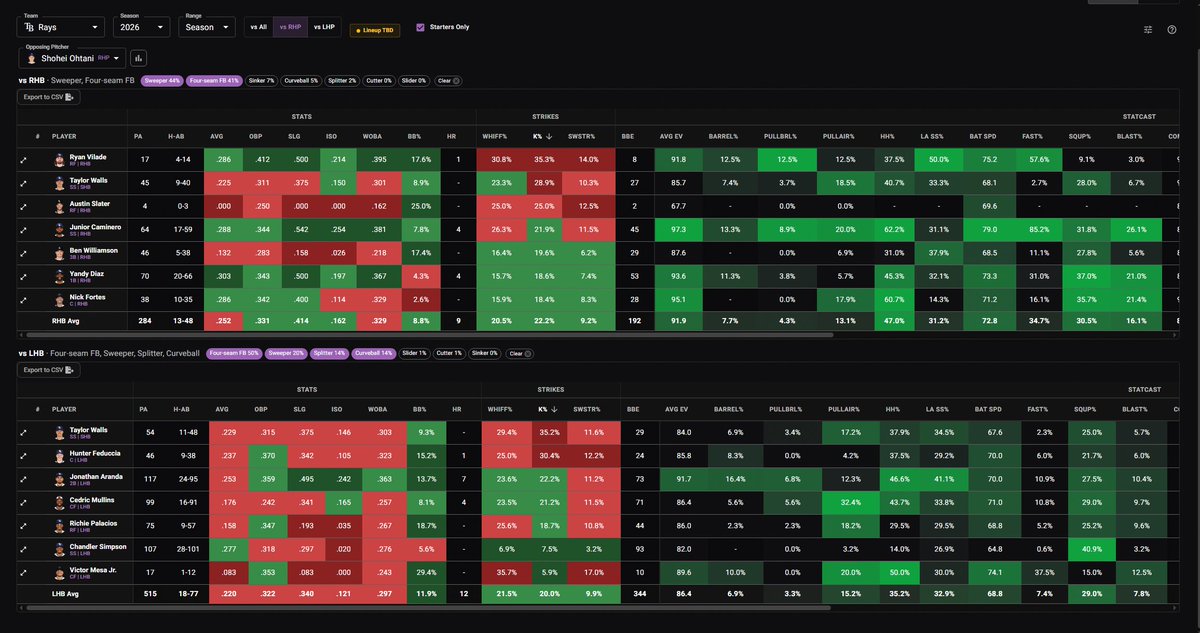Expand Jonathan Aranda's row details
Image resolution: width=1200 pixels, height=633 pixels.
pos(23,478)
